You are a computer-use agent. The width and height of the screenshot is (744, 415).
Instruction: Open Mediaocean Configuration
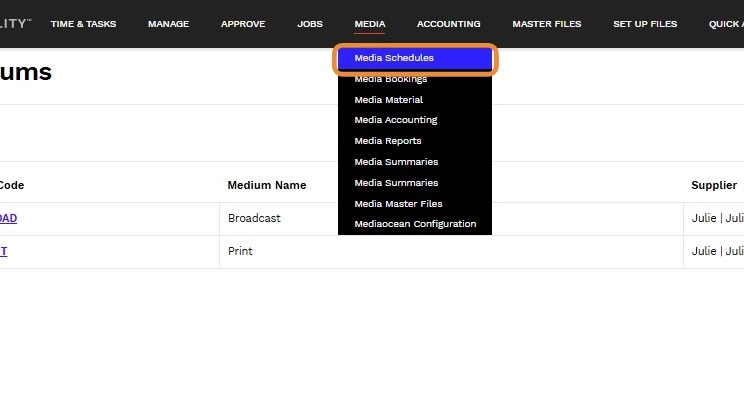pos(415,224)
